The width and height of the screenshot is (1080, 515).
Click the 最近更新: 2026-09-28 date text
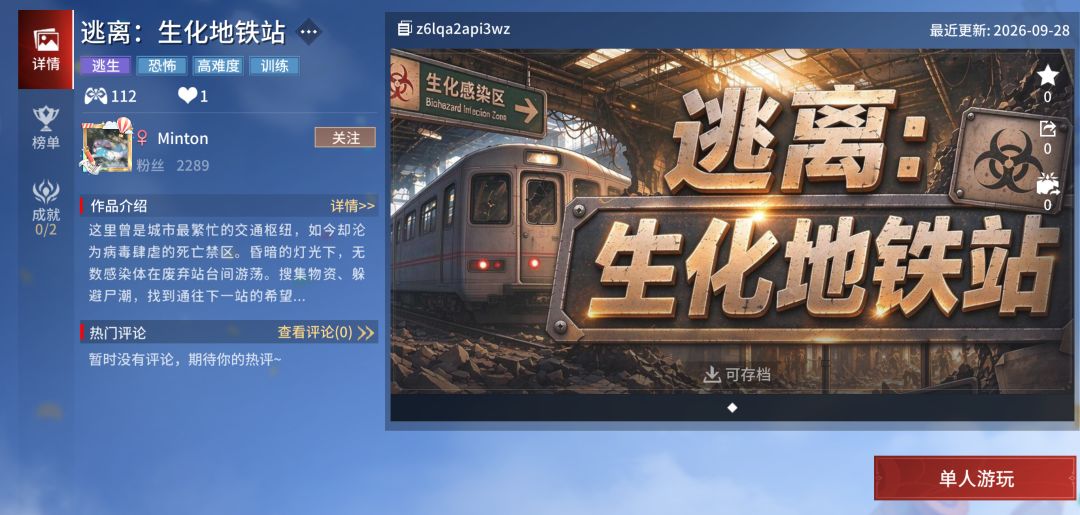(x=999, y=30)
